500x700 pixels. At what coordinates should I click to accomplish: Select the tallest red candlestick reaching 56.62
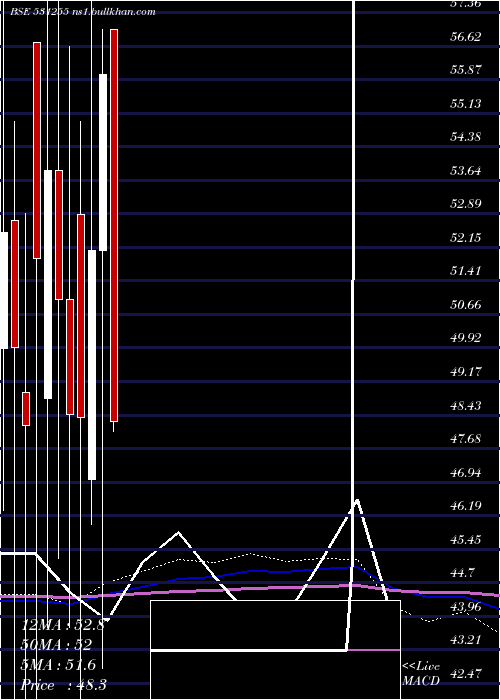click(114, 225)
